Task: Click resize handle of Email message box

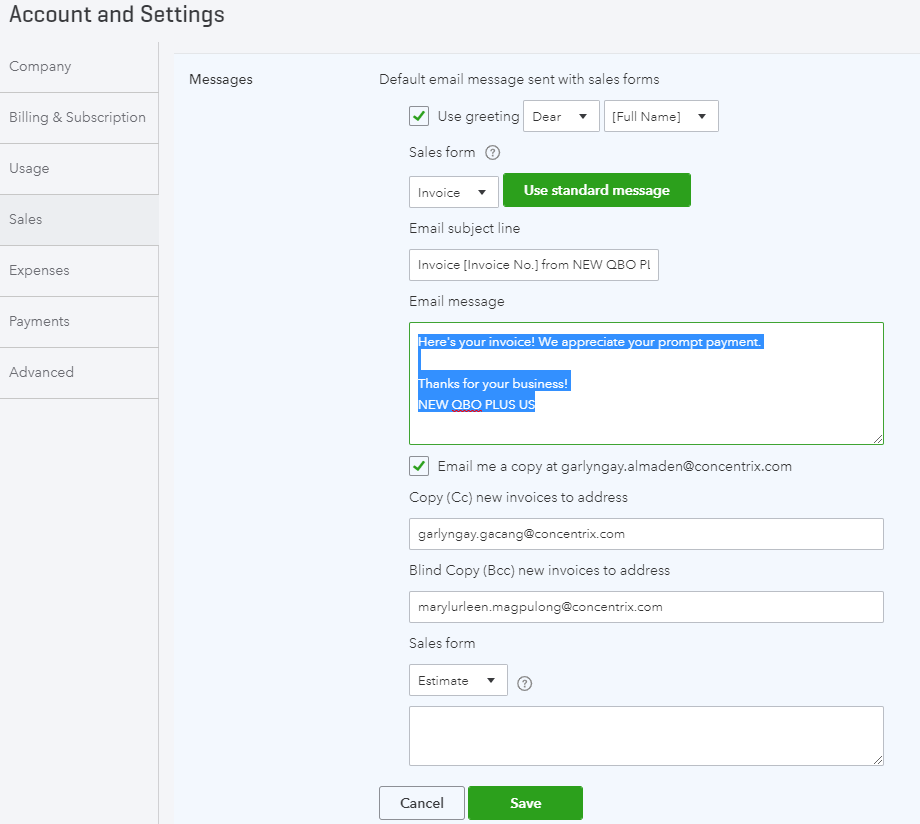Action: coord(877,438)
